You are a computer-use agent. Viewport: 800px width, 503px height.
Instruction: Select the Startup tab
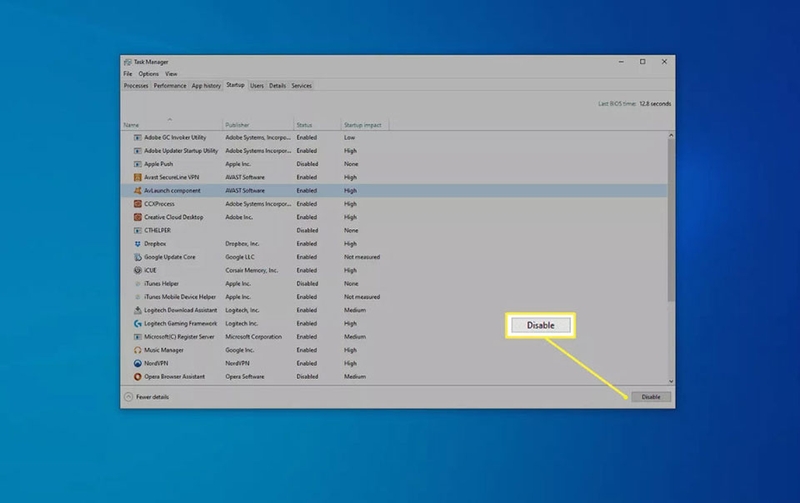coord(235,85)
